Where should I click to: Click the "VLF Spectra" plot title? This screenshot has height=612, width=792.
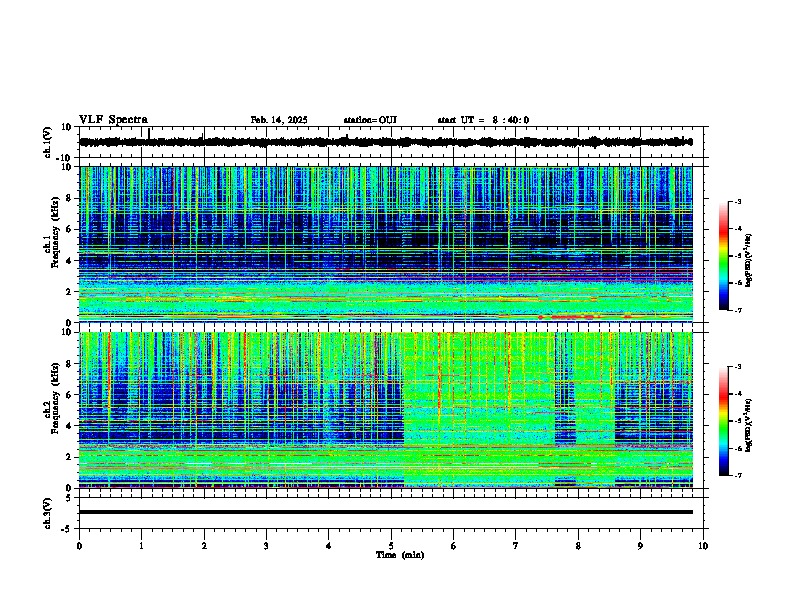[x=113, y=120]
